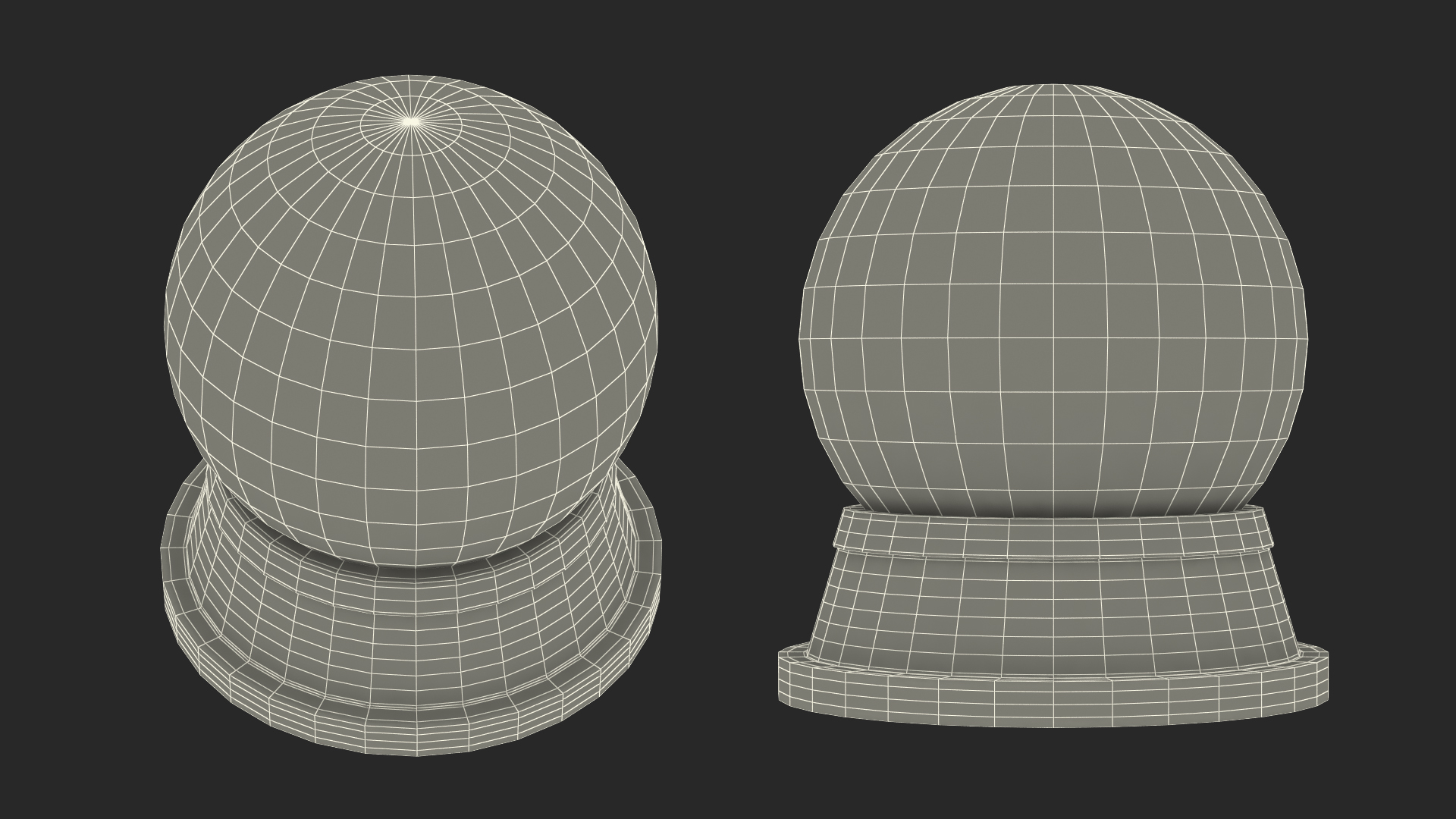The width and height of the screenshot is (1456, 819).
Task: Click the pole vertex atop the left sphere
Action: click(x=410, y=121)
